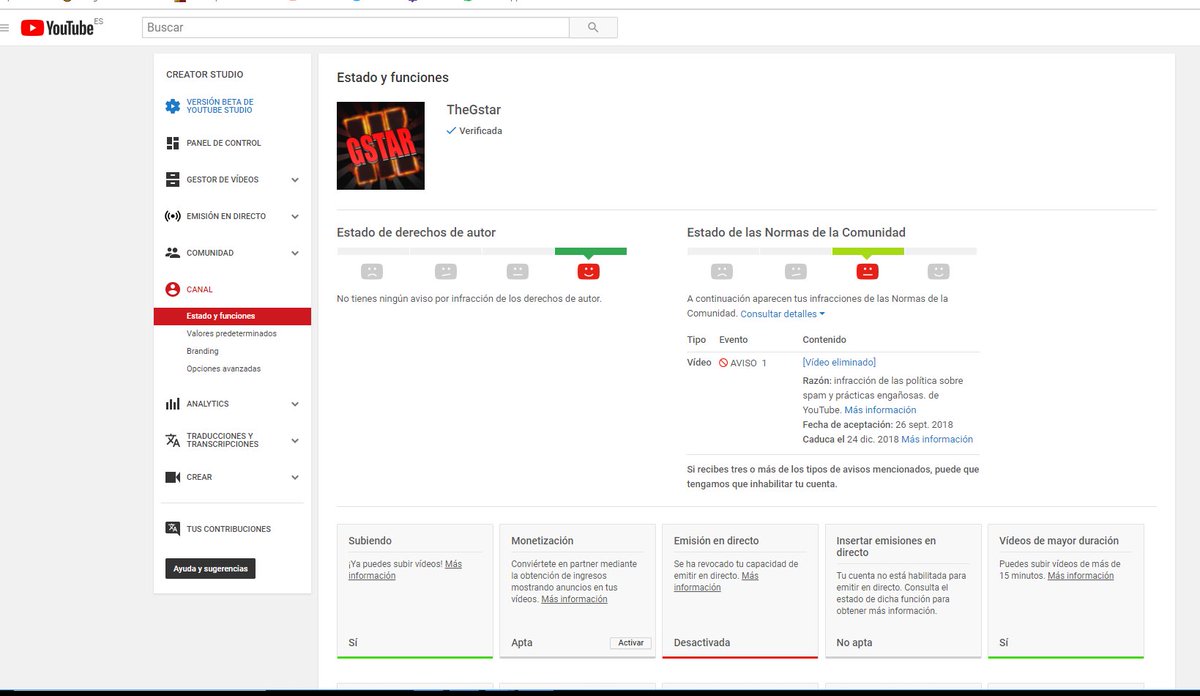Focus the Buscar search field
The width and height of the screenshot is (1200, 696).
(x=355, y=28)
